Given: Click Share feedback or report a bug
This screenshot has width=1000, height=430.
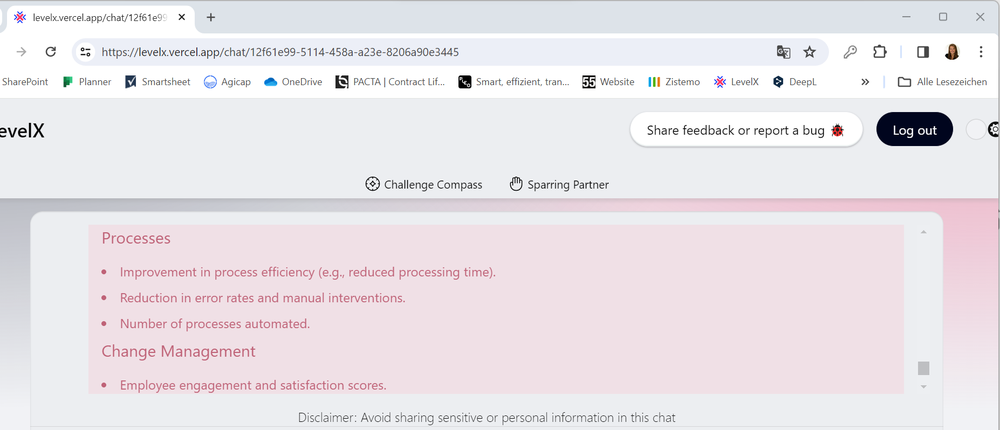Looking at the screenshot, I should 746,130.
